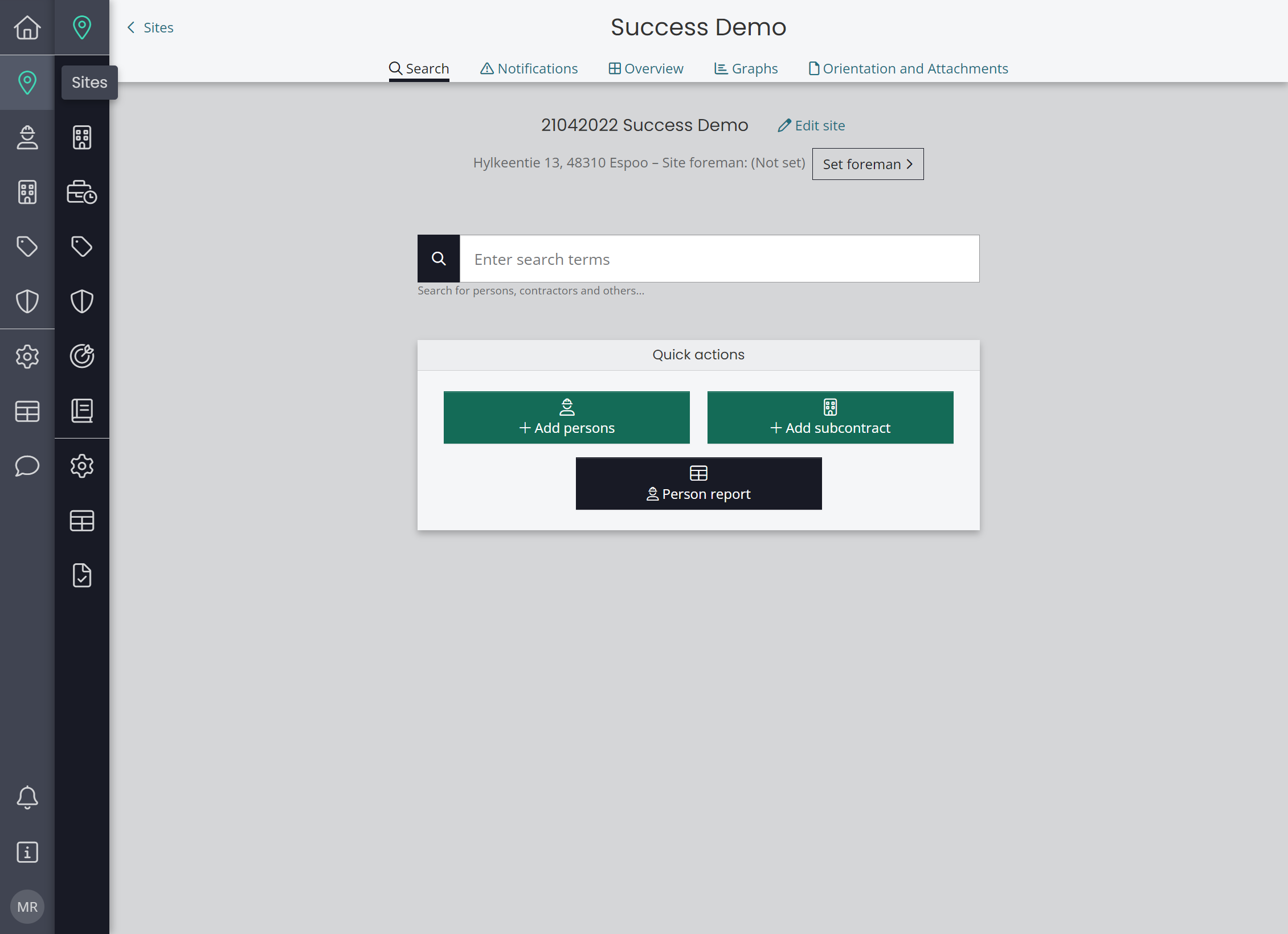Image resolution: width=1288 pixels, height=934 pixels.
Task: Open the Person report button
Action: [x=698, y=484]
